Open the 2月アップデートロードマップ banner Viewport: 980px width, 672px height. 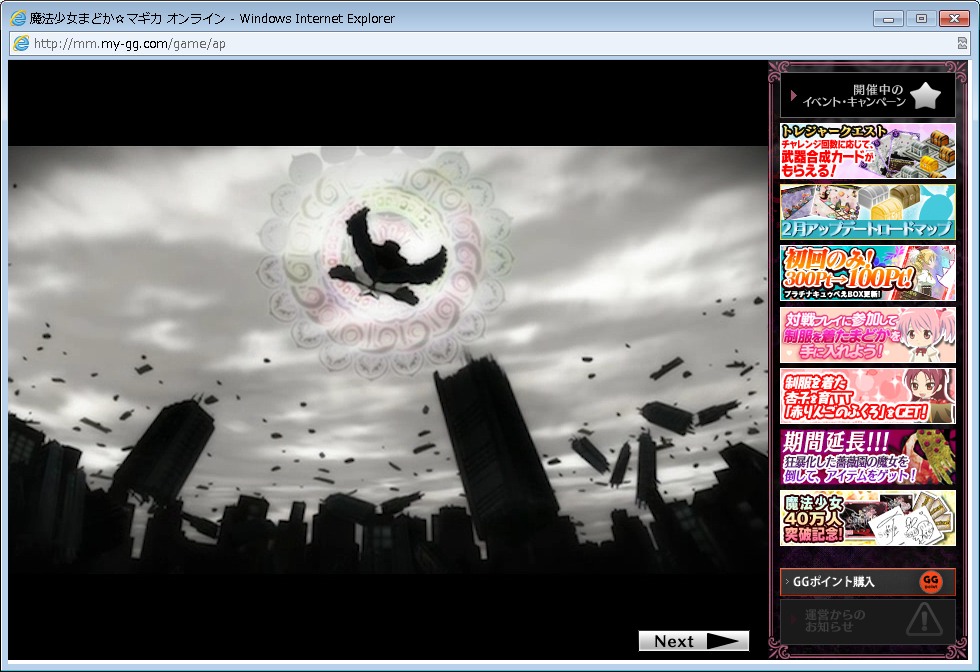[868, 212]
